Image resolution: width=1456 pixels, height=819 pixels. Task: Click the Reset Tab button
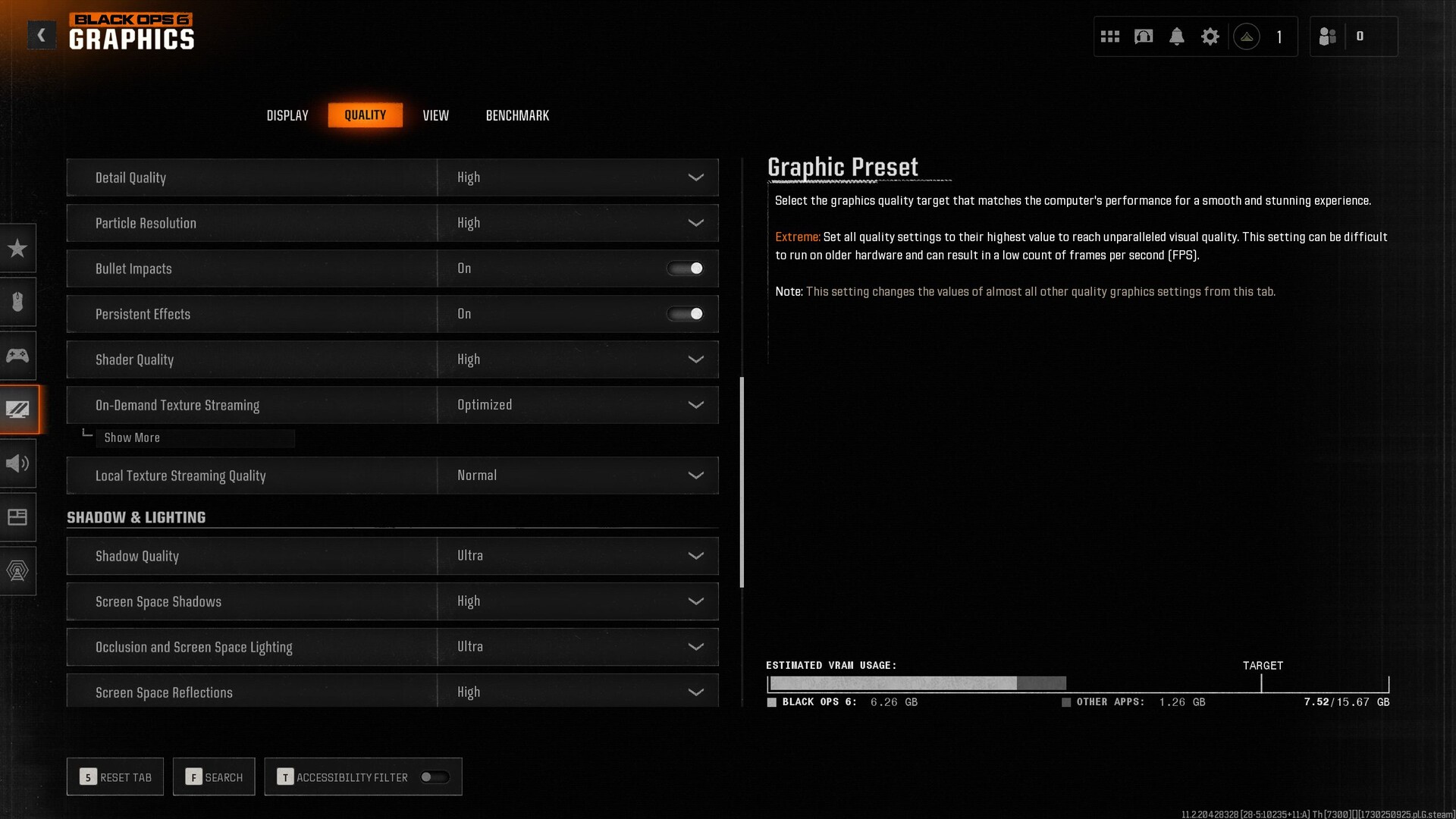tap(115, 777)
